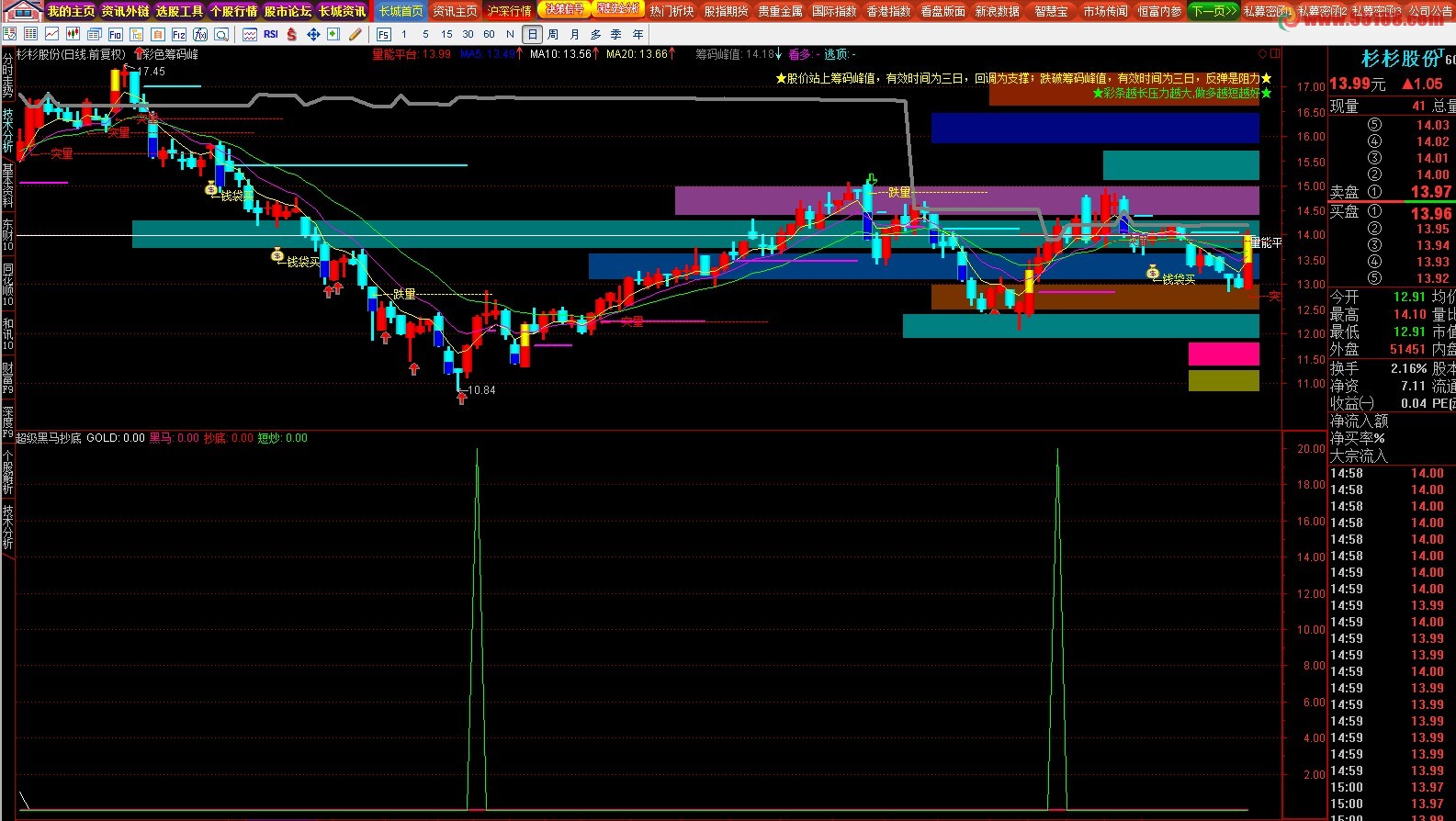Click the green arrow export icon
This screenshot has width=1456, height=821.
[333, 34]
